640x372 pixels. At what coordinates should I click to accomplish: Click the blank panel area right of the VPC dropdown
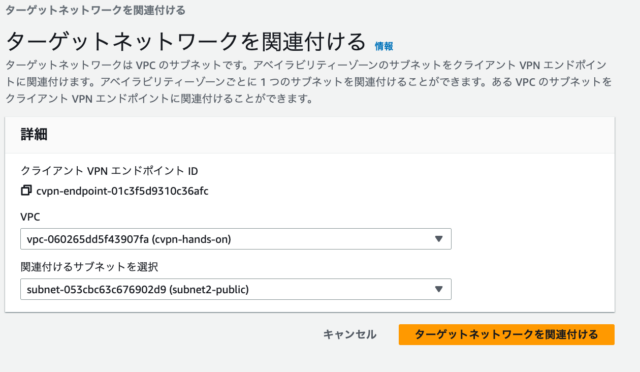(531, 239)
